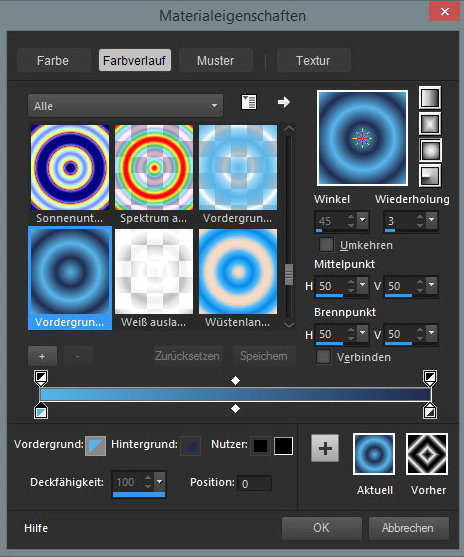Select the linear gradient style icon

pos(430,97)
